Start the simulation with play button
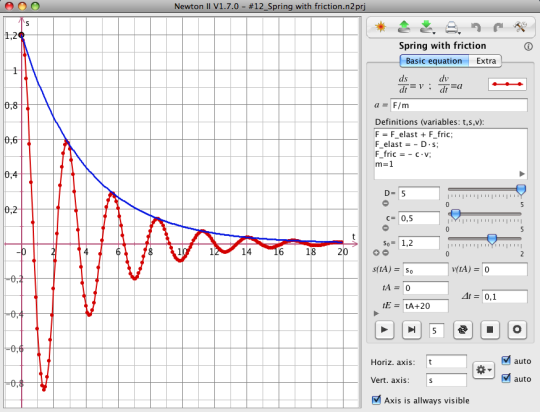The height and width of the screenshot is (412, 540). [384, 330]
